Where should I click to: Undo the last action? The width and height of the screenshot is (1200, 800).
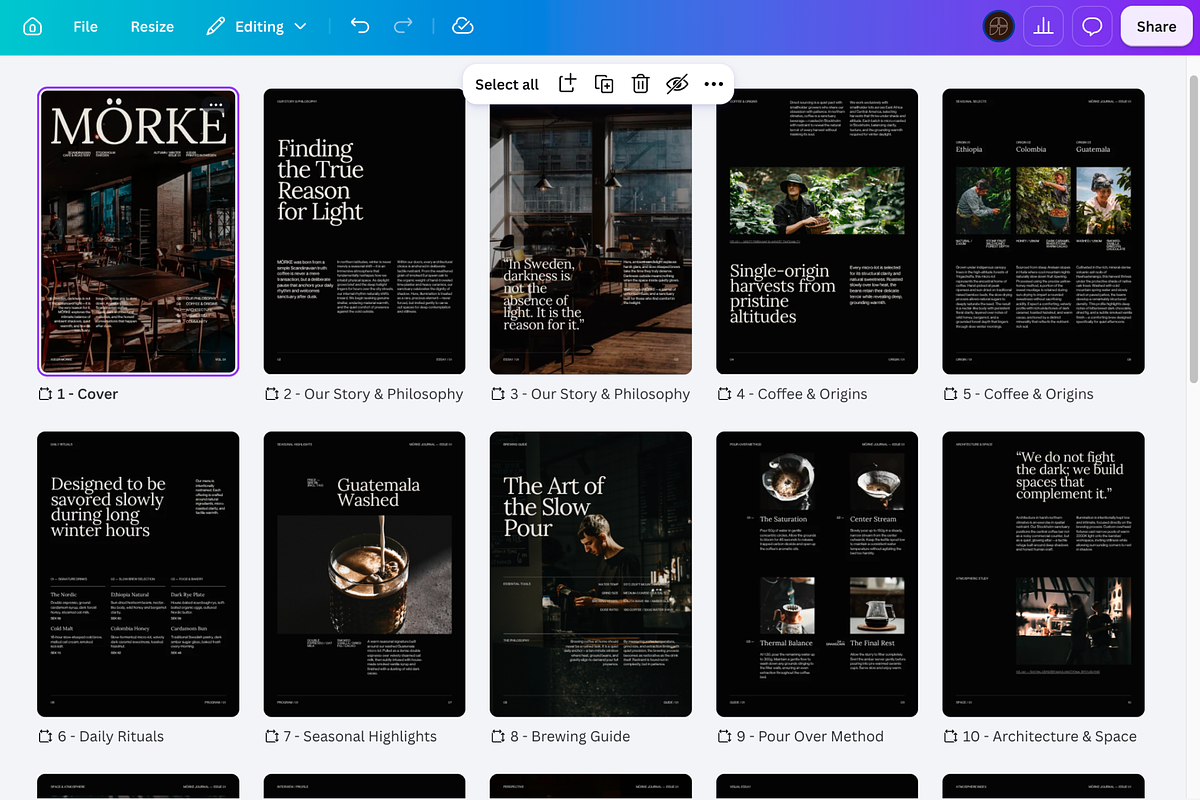point(360,27)
